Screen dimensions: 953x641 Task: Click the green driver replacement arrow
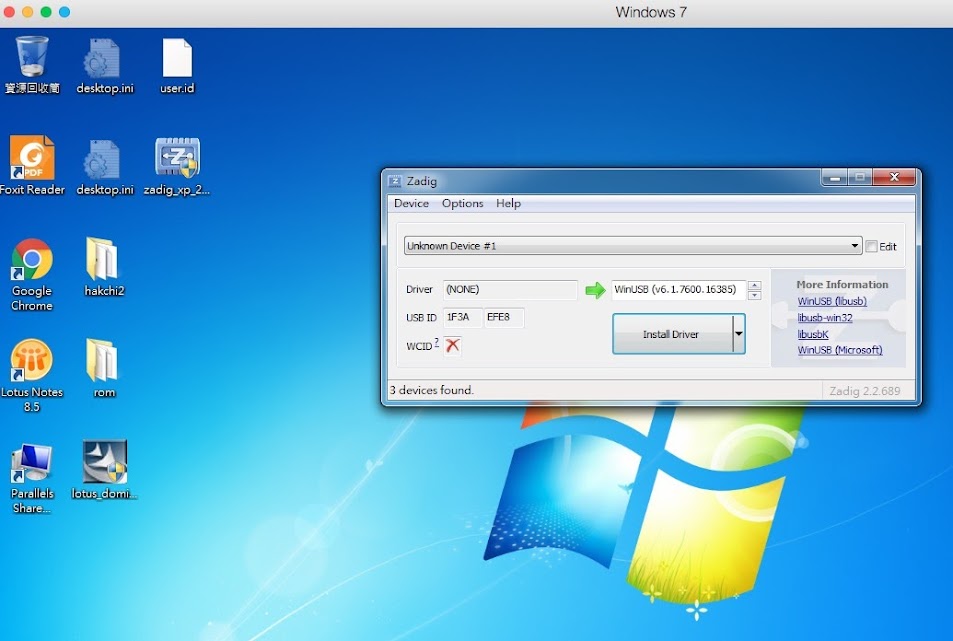(596, 290)
